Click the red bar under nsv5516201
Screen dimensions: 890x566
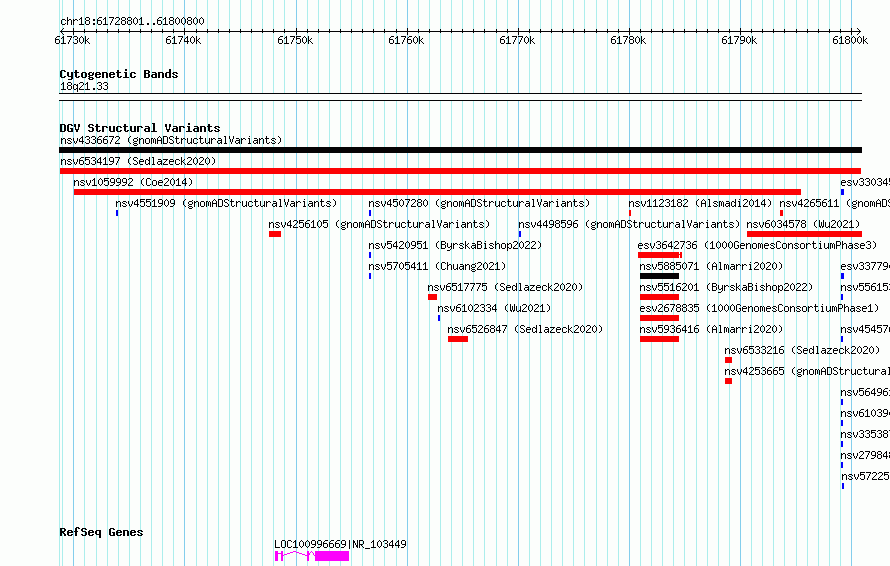[x=659, y=297]
